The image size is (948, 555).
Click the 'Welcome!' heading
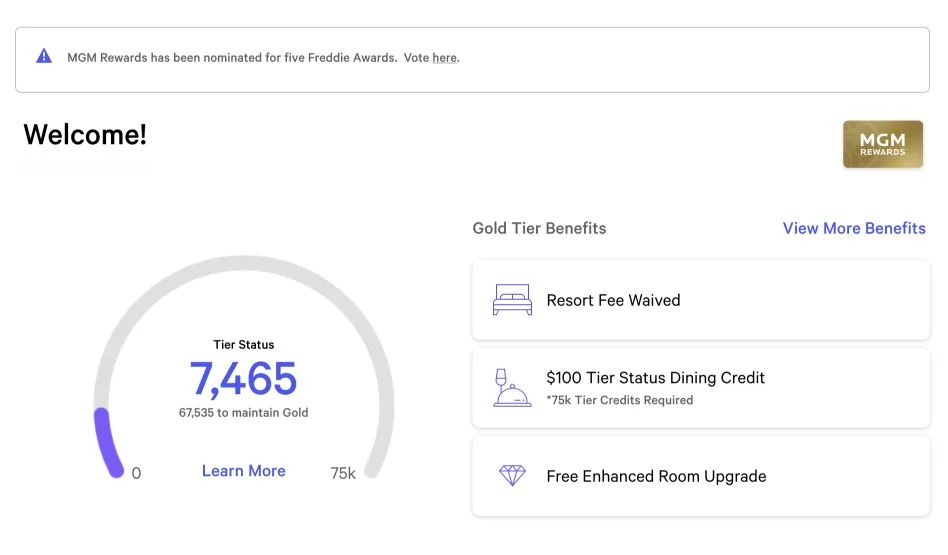pos(85,134)
